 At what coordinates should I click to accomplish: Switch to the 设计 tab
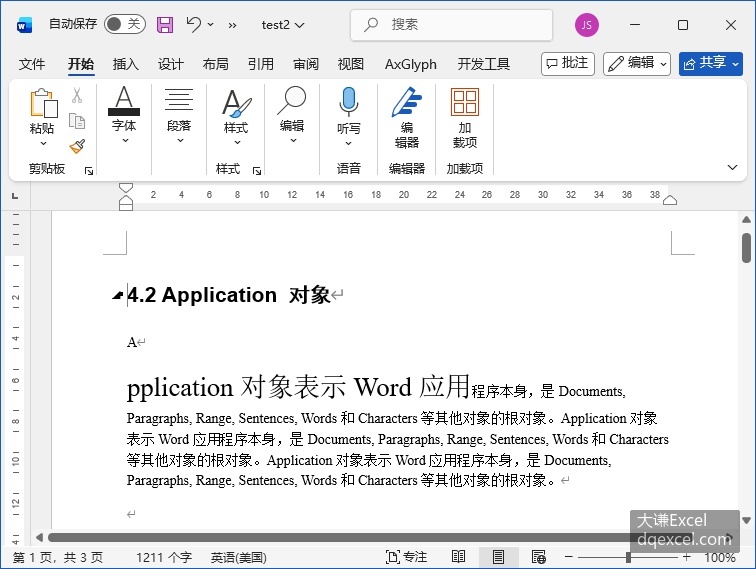(171, 64)
